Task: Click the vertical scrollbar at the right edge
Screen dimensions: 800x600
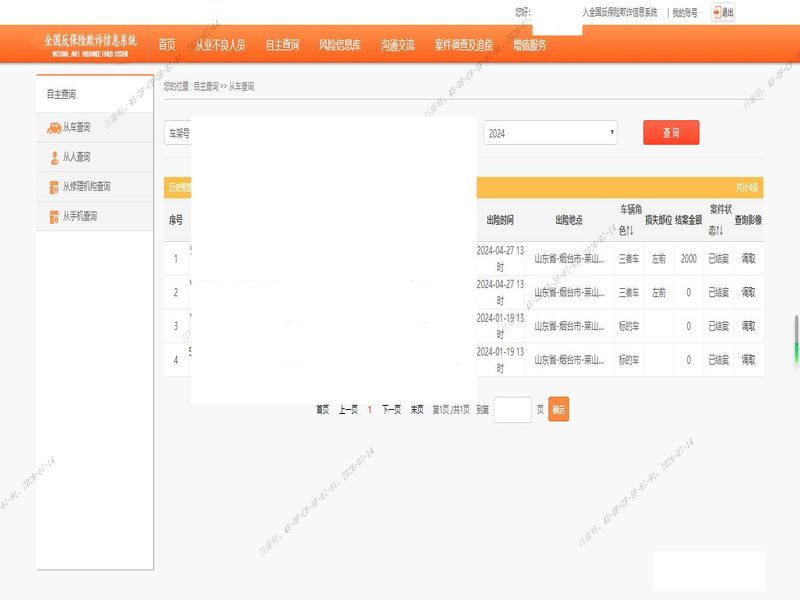Action: (x=796, y=339)
